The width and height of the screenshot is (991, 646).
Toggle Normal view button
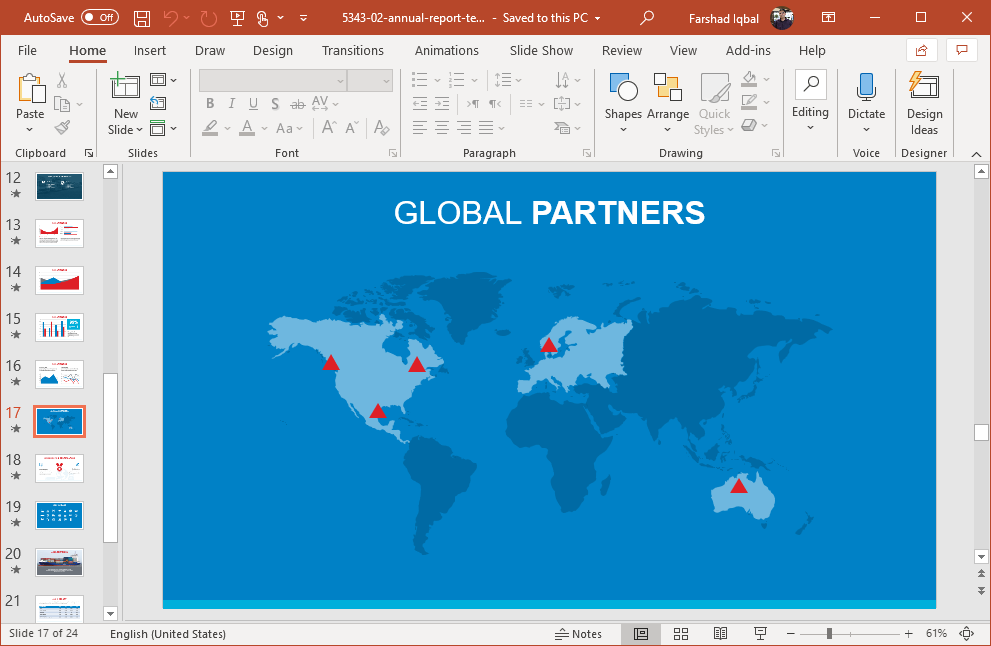pos(641,634)
